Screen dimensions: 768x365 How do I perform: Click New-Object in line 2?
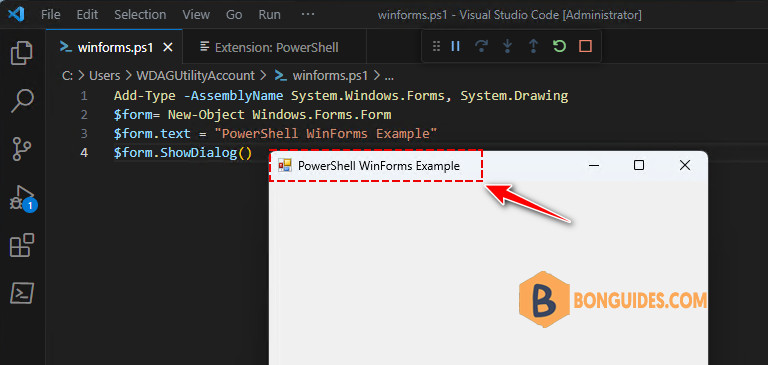pyautogui.click(x=206, y=115)
